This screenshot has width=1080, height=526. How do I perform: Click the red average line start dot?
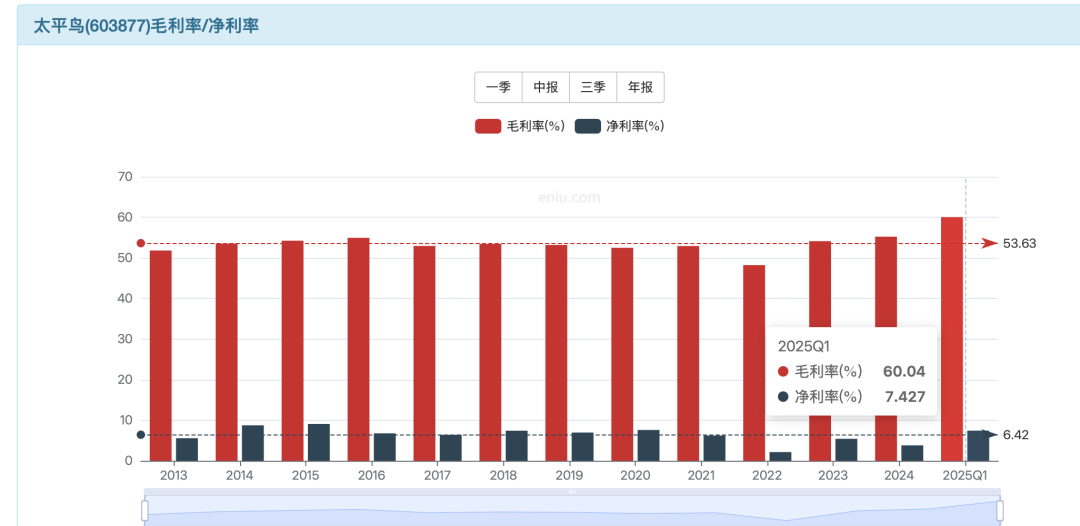(141, 243)
